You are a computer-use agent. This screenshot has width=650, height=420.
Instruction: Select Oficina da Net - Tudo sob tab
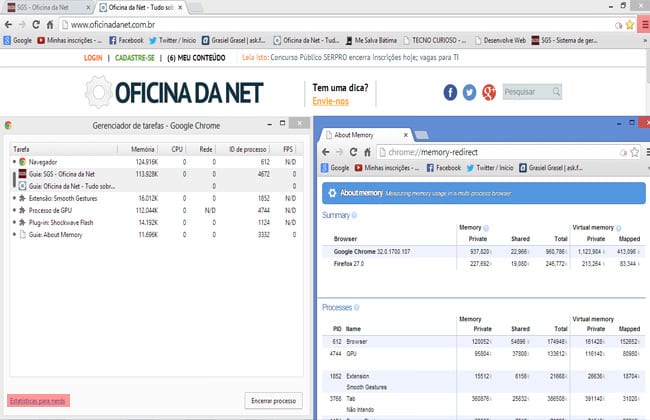[141, 7]
